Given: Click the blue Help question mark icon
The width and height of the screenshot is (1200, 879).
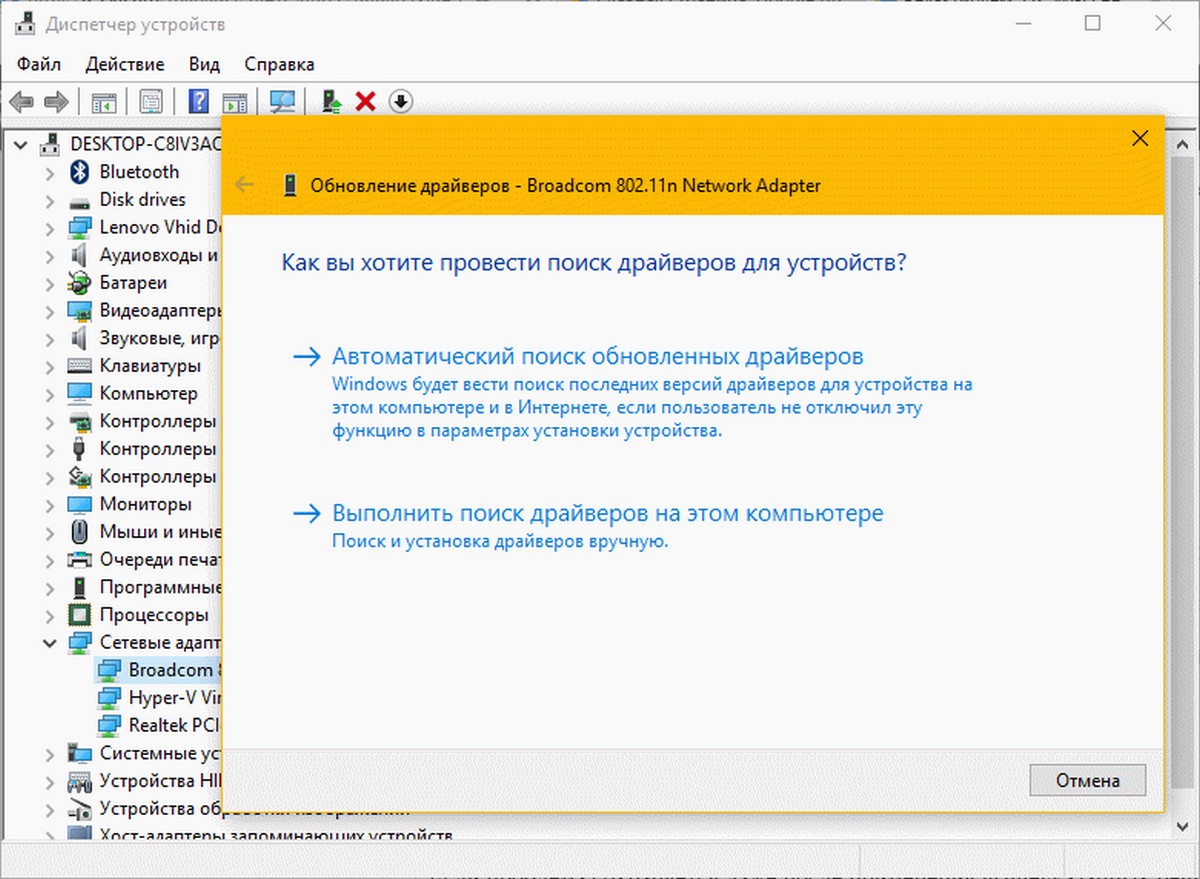Looking at the screenshot, I should point(199,101).
